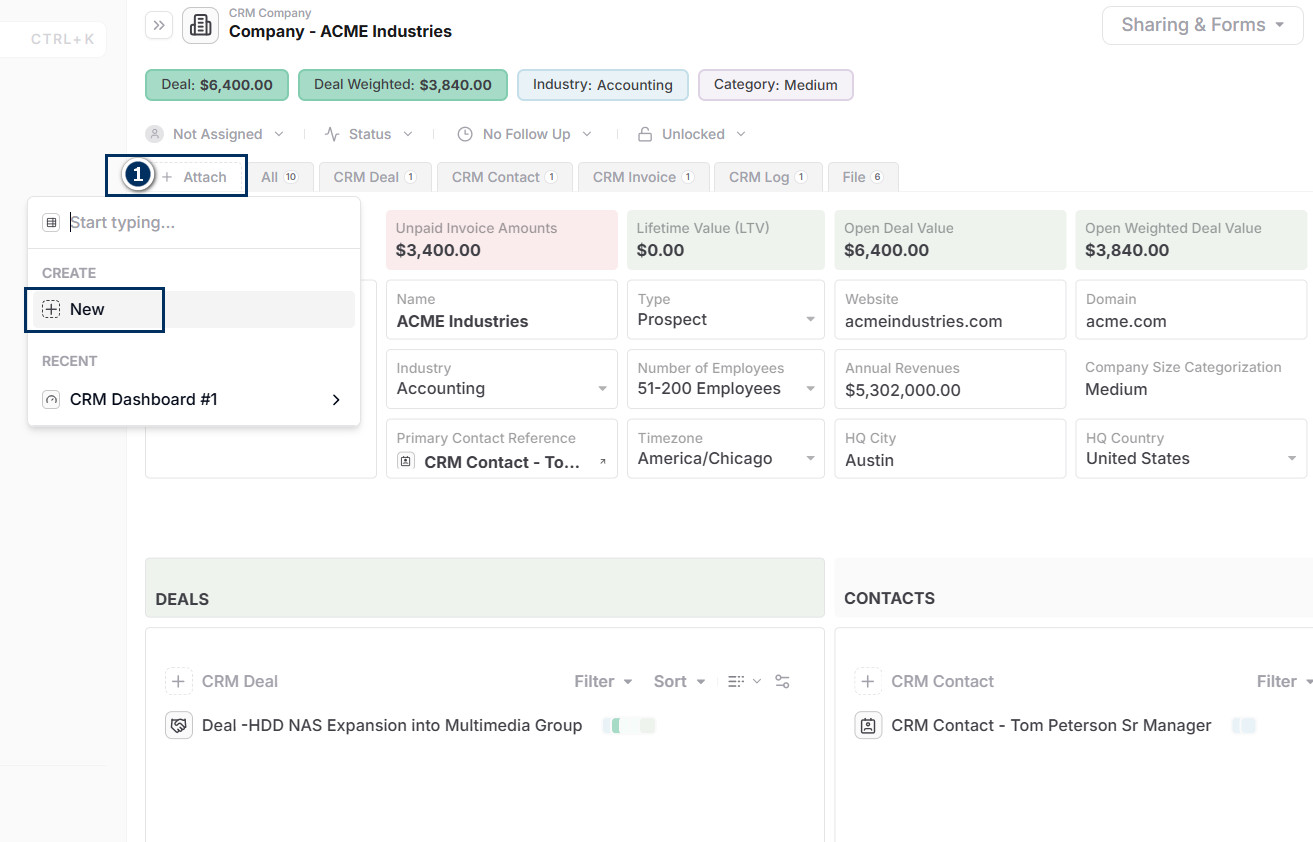Click the Company - ACME Industries title

pyautogui.click(x=340, y=31)
